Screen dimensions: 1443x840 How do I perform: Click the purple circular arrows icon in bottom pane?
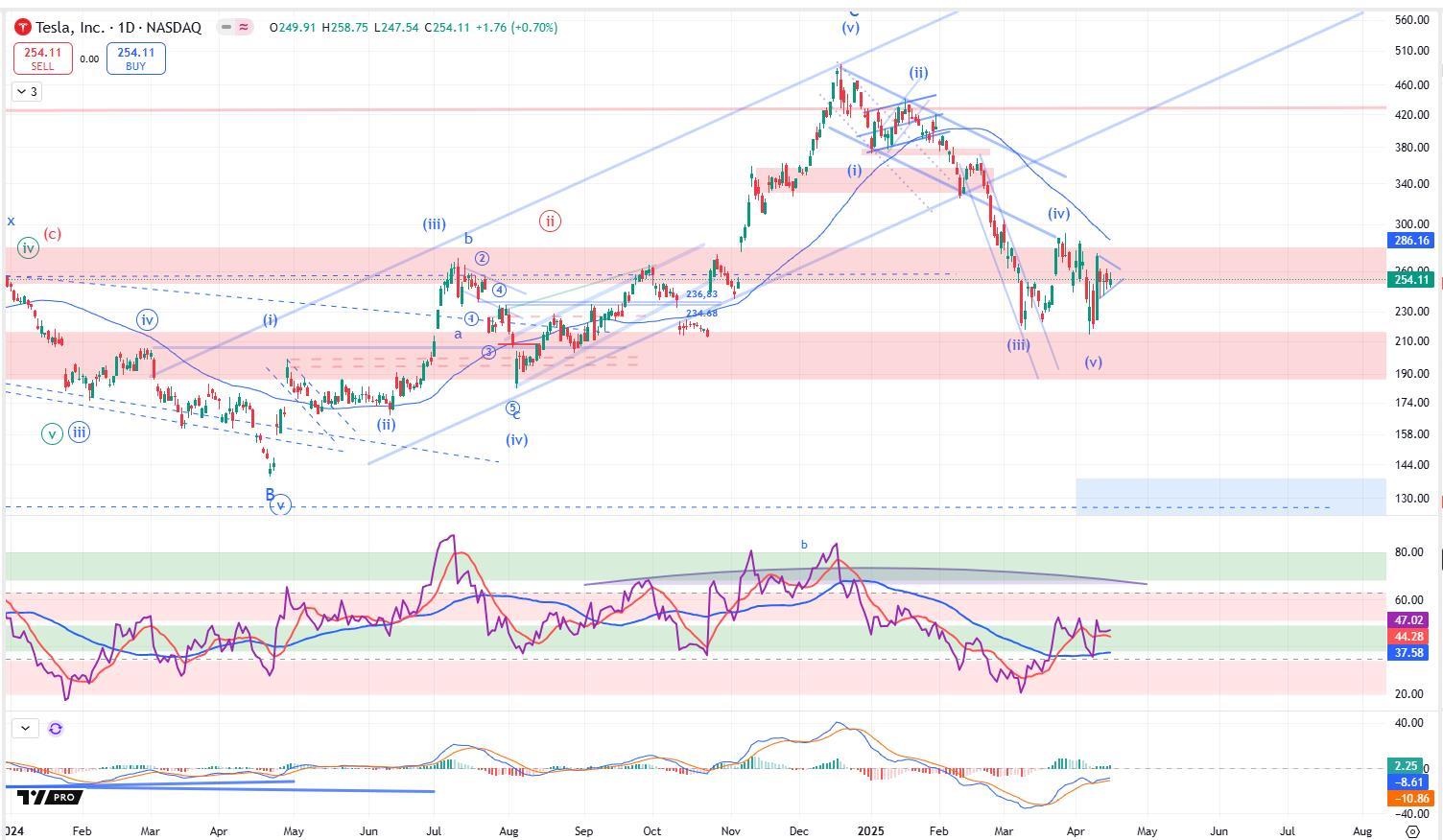coord(56,729)
